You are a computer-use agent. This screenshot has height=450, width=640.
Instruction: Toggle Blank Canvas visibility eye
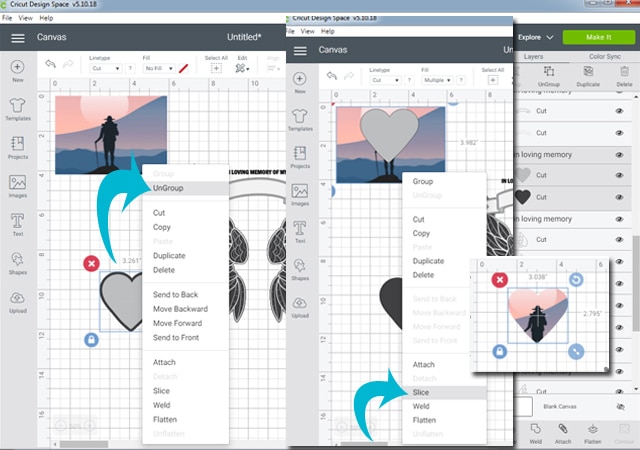(620, 407)
